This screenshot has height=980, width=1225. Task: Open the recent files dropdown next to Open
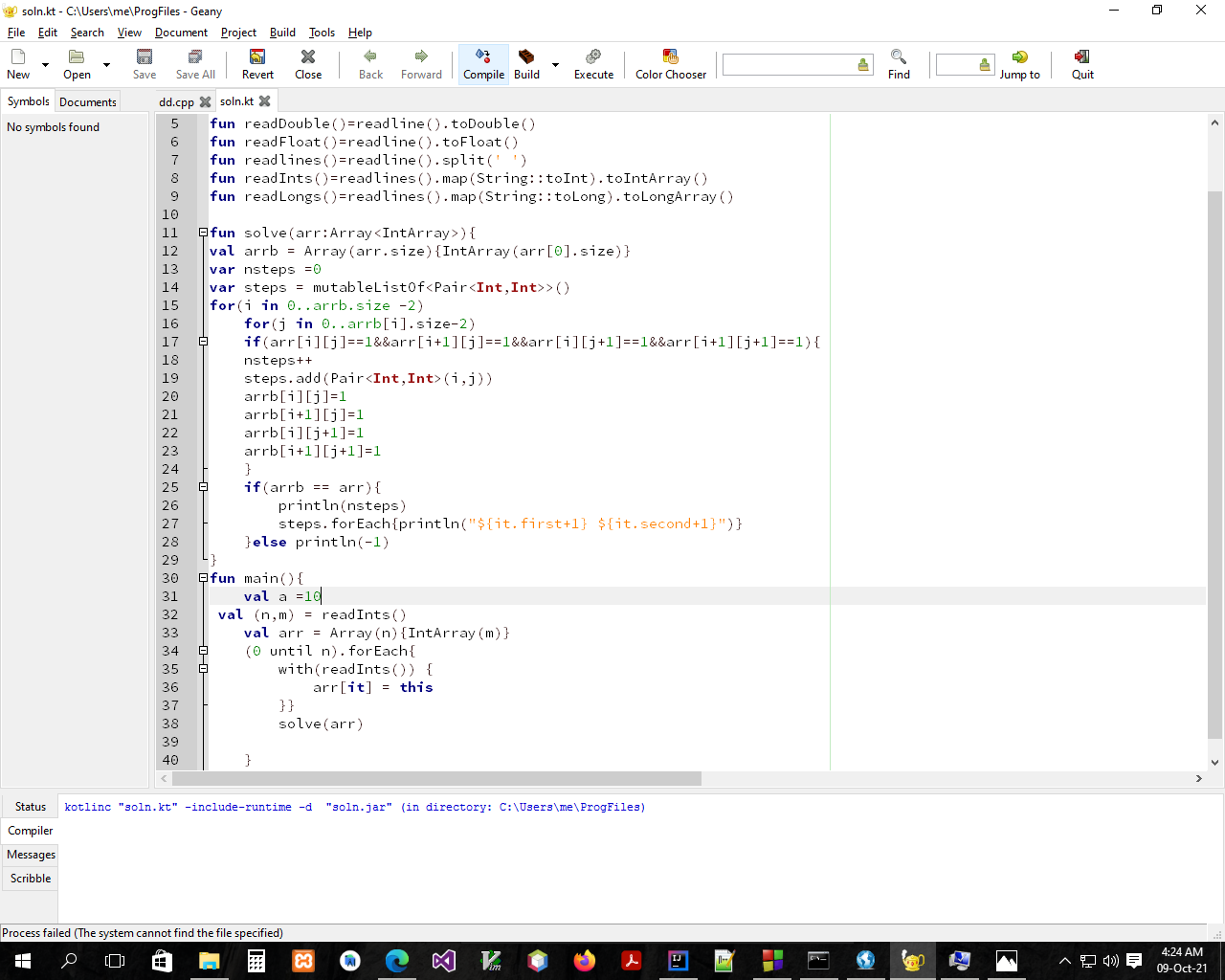106,65
